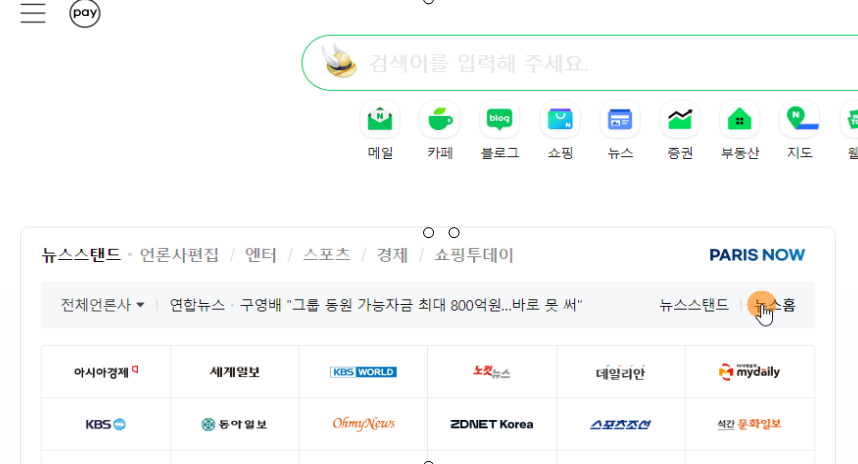
Task: Open the 스포츠조선 press logo
Action: tap(621, 424)
